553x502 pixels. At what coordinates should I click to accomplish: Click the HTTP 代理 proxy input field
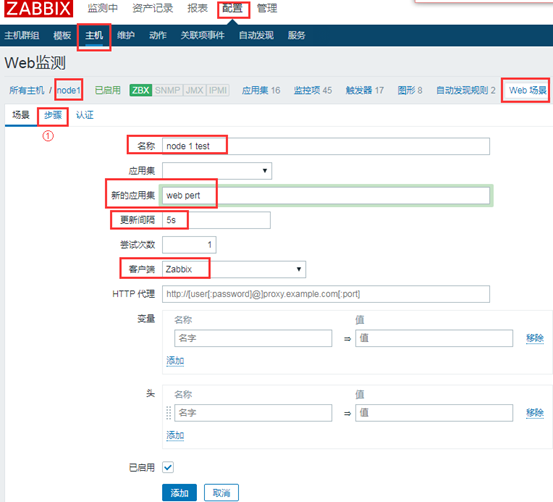point(326,294)
